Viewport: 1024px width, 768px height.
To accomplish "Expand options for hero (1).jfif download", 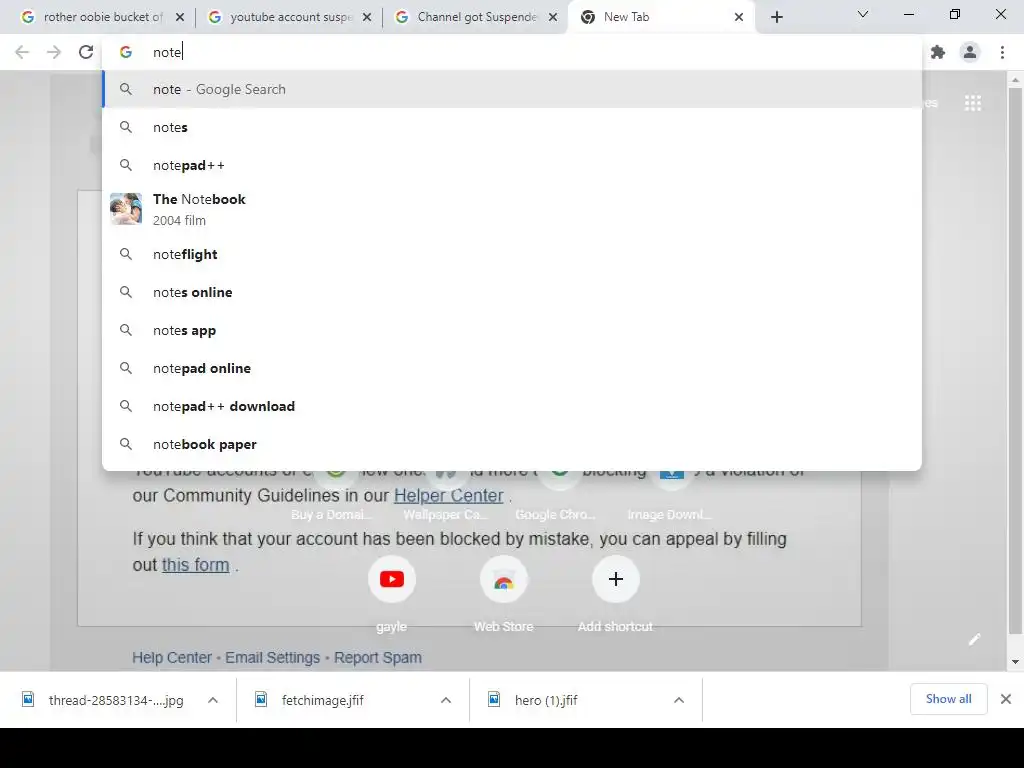I will point(679,700).
